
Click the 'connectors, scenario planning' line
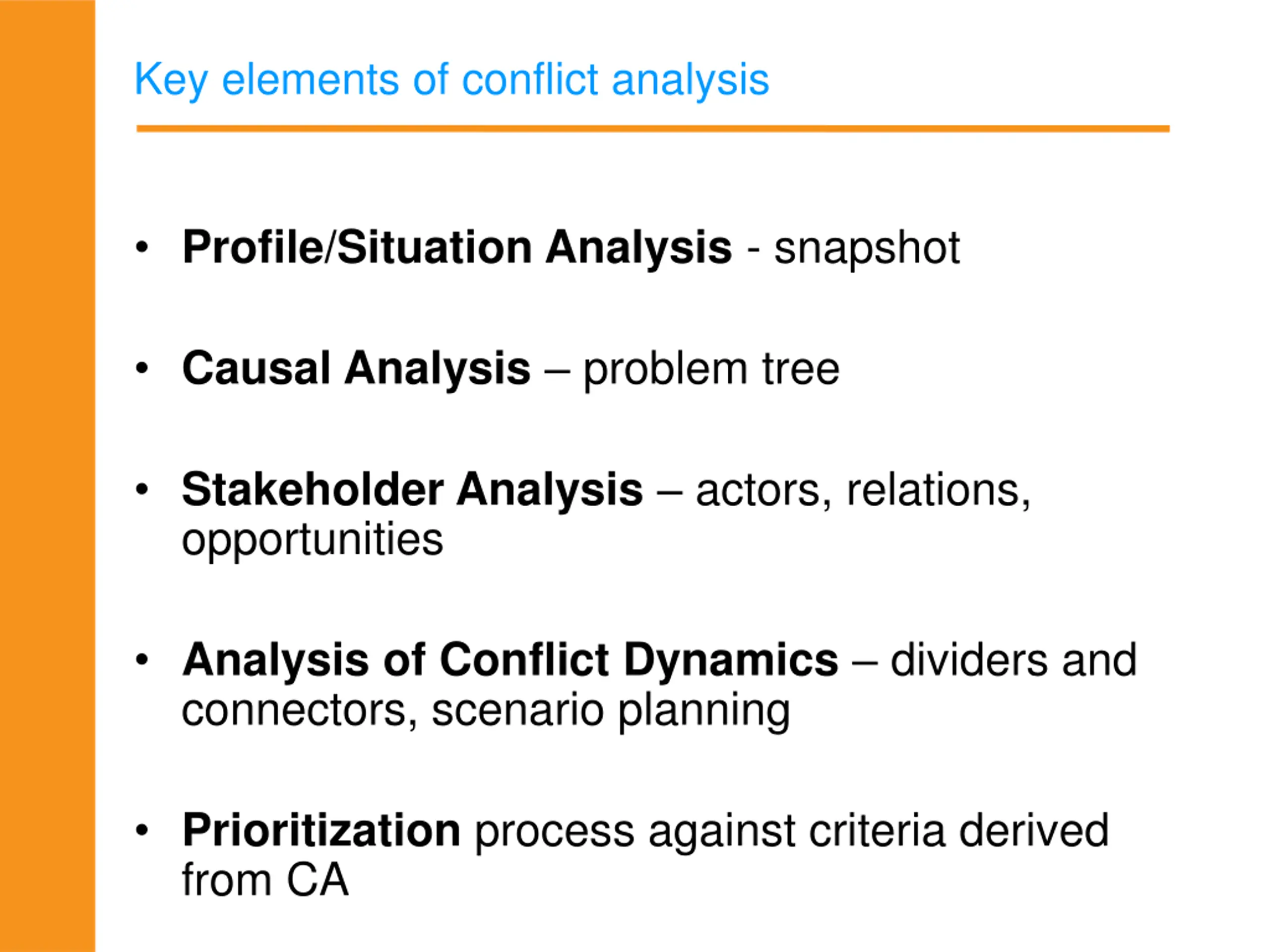tap(486, 711)
